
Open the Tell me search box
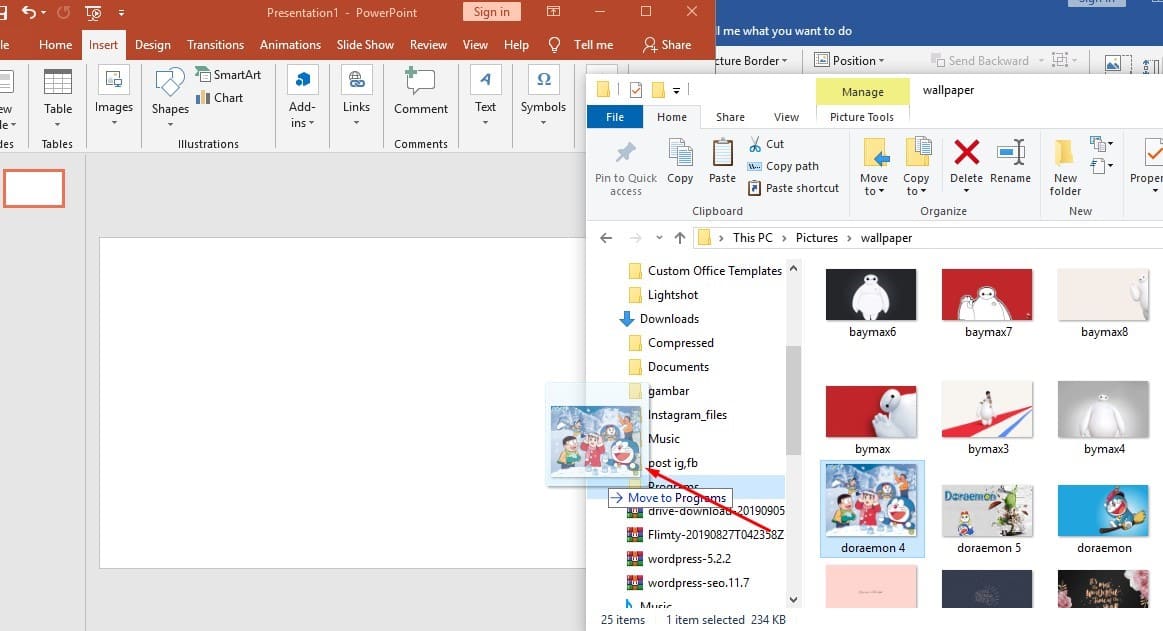581,44
